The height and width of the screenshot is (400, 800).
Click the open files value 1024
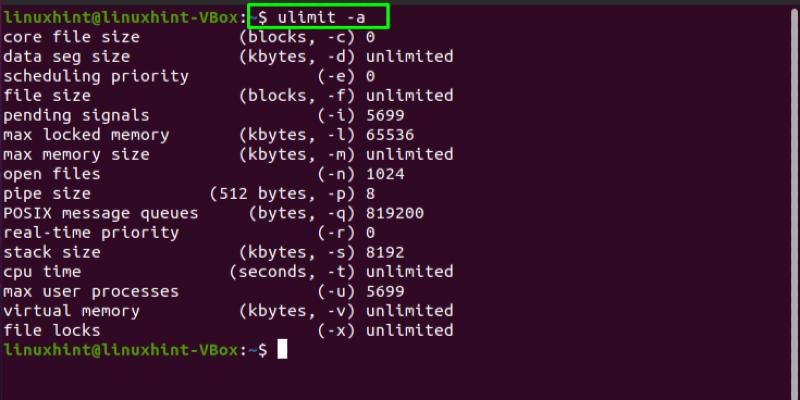coord(385,174)
